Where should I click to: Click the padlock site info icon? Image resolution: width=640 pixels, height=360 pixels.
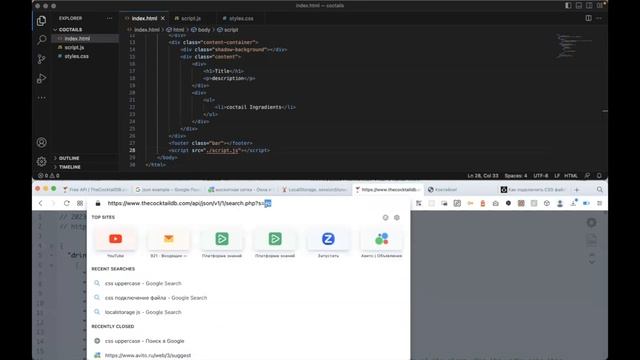click(98, 203)
